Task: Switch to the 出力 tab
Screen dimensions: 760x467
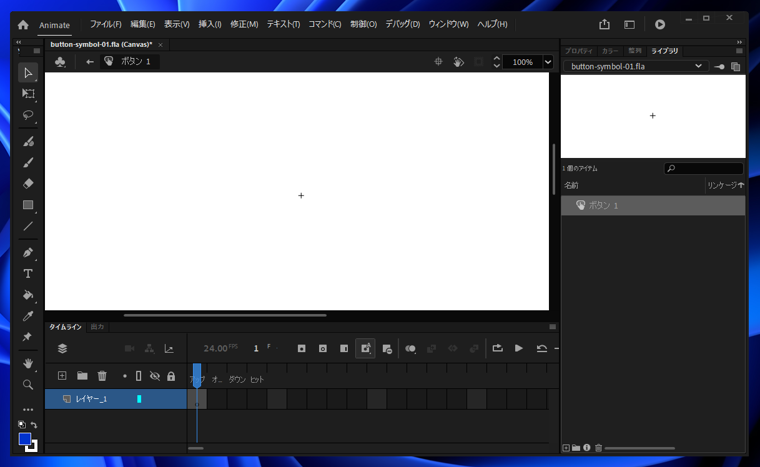Action: (97, 327)
